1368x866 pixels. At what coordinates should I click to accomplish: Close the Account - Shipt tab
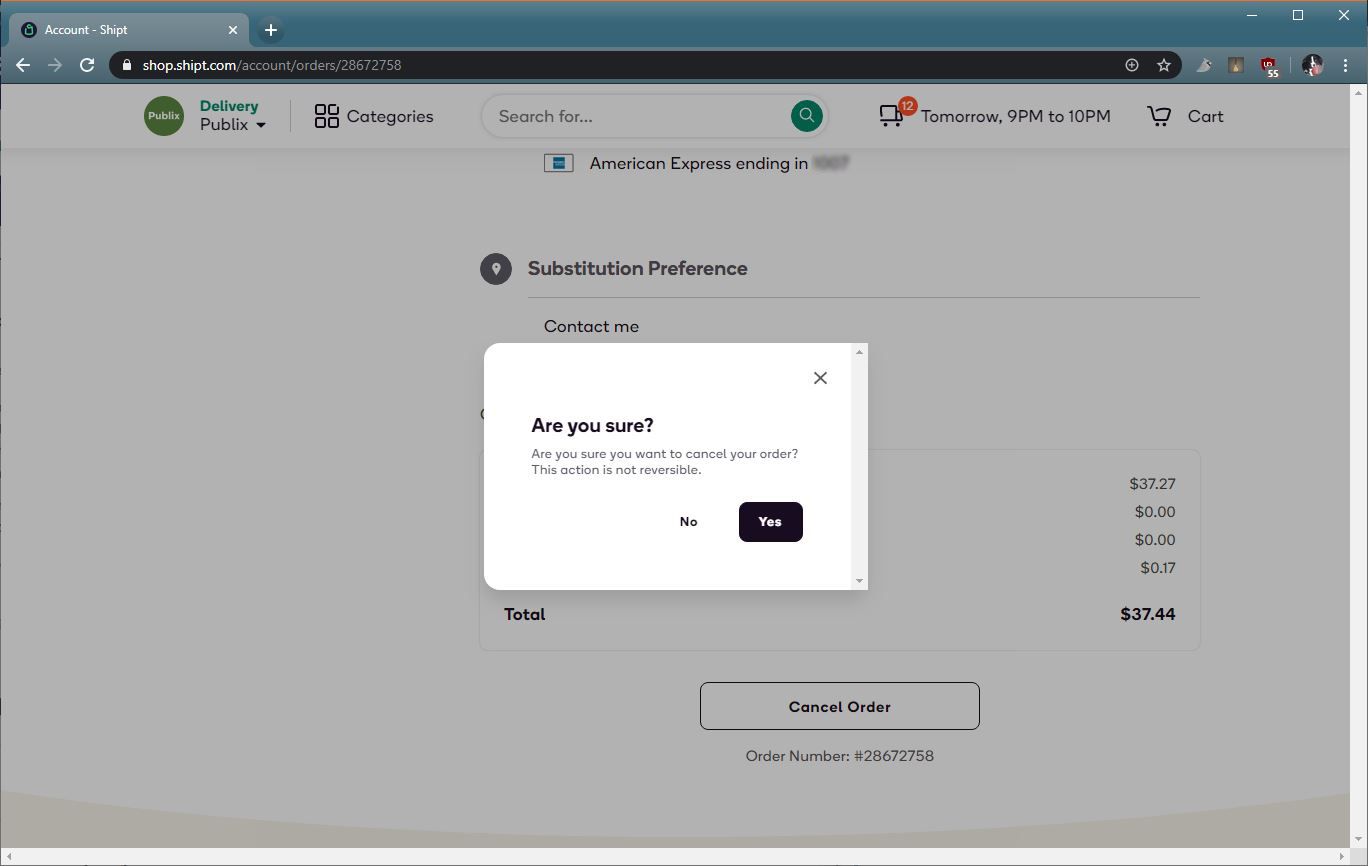(233, 30)
